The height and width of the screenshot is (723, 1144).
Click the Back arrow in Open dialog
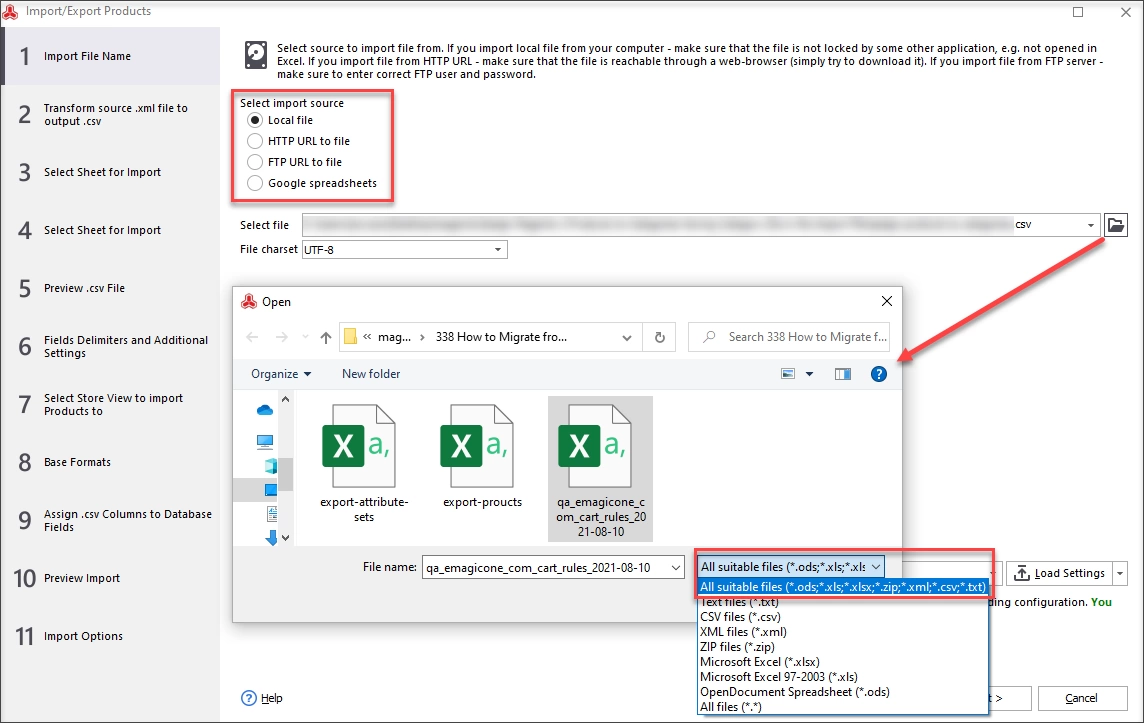pyautogui.click(x=252, y=337)
